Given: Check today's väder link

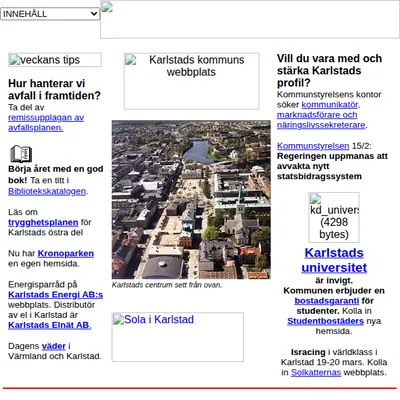Looking at the screenshot, I should (x=54, y=346).
